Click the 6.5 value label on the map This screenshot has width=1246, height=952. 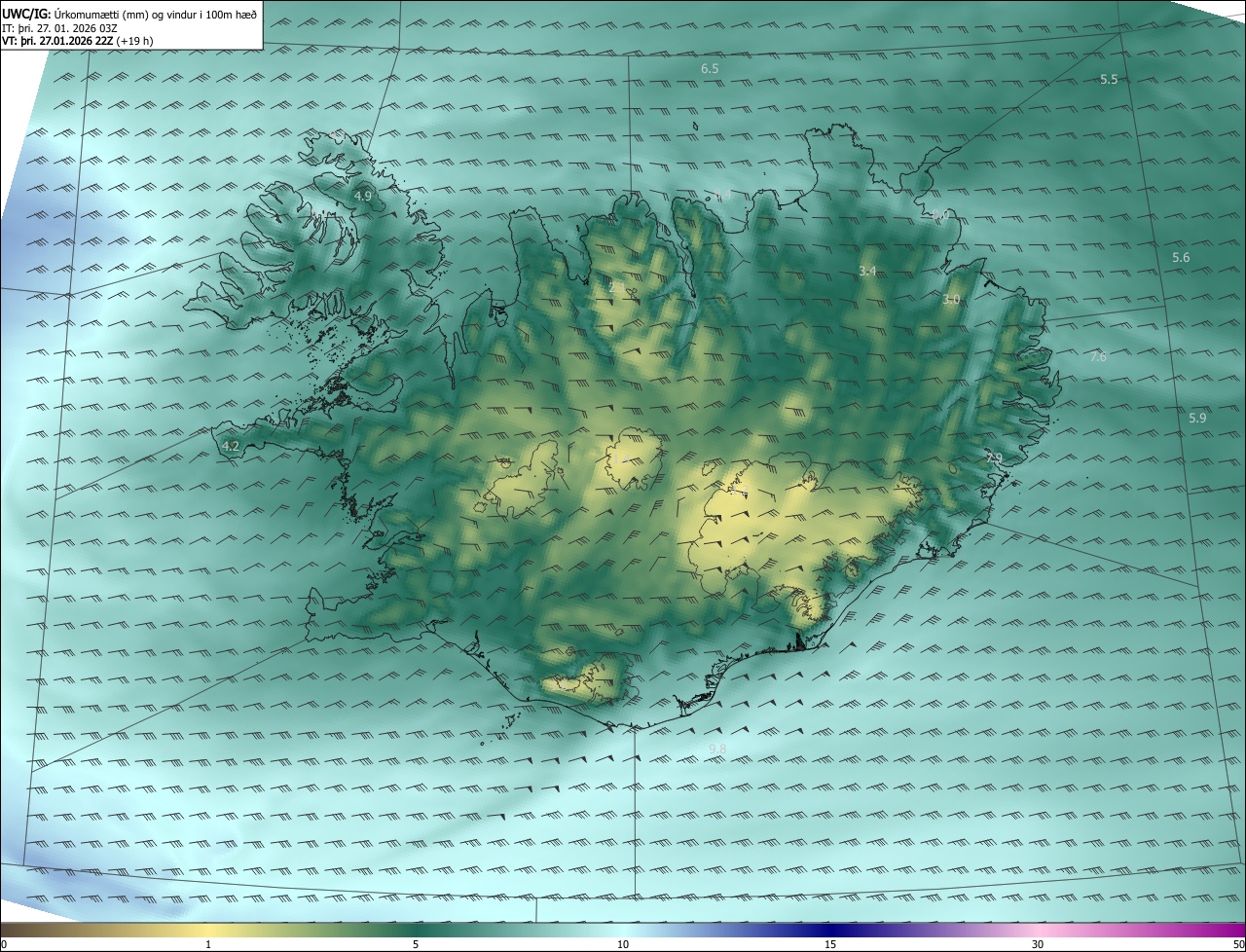pos(710,69)
